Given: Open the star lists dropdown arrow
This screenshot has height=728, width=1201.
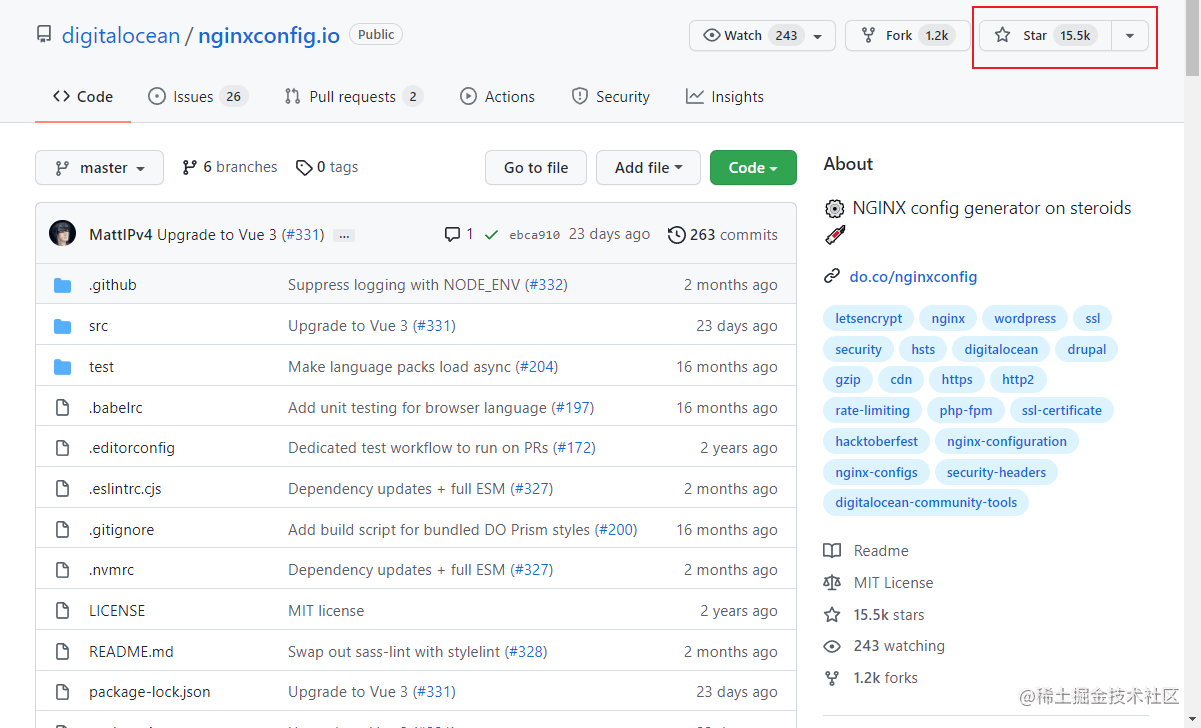Looking at the screenshot, I should tap(1130, 36).
